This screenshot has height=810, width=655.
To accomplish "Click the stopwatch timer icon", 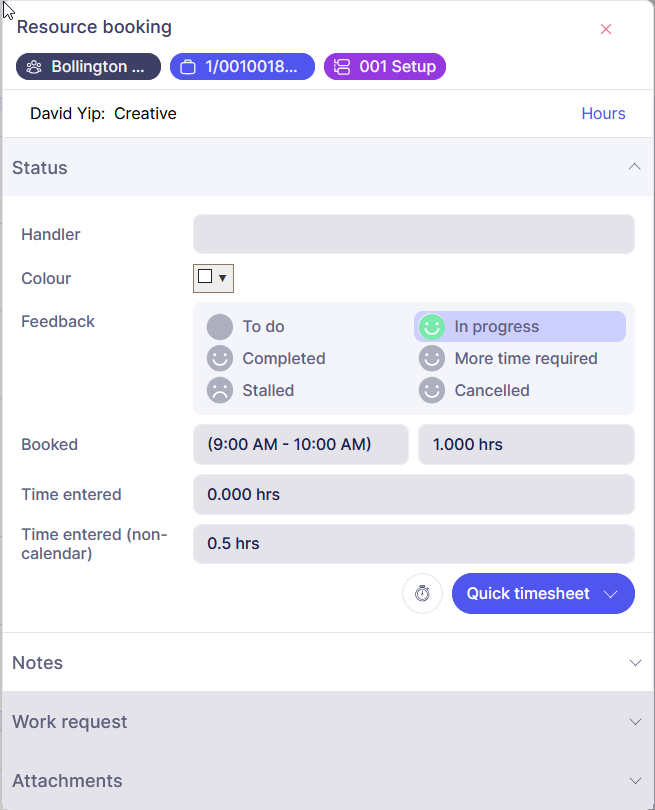I will click(x=422, y=594).
